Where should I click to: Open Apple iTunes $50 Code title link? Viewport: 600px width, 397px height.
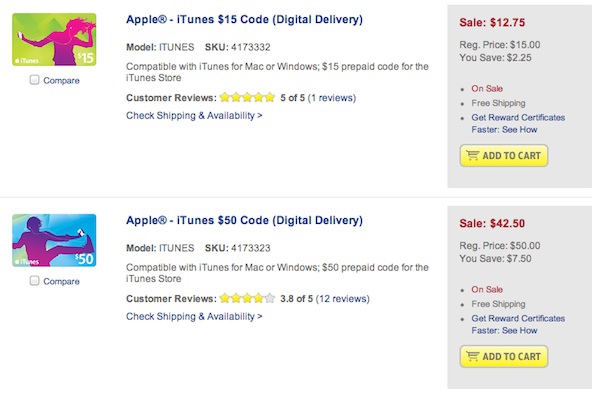[244, 221]
